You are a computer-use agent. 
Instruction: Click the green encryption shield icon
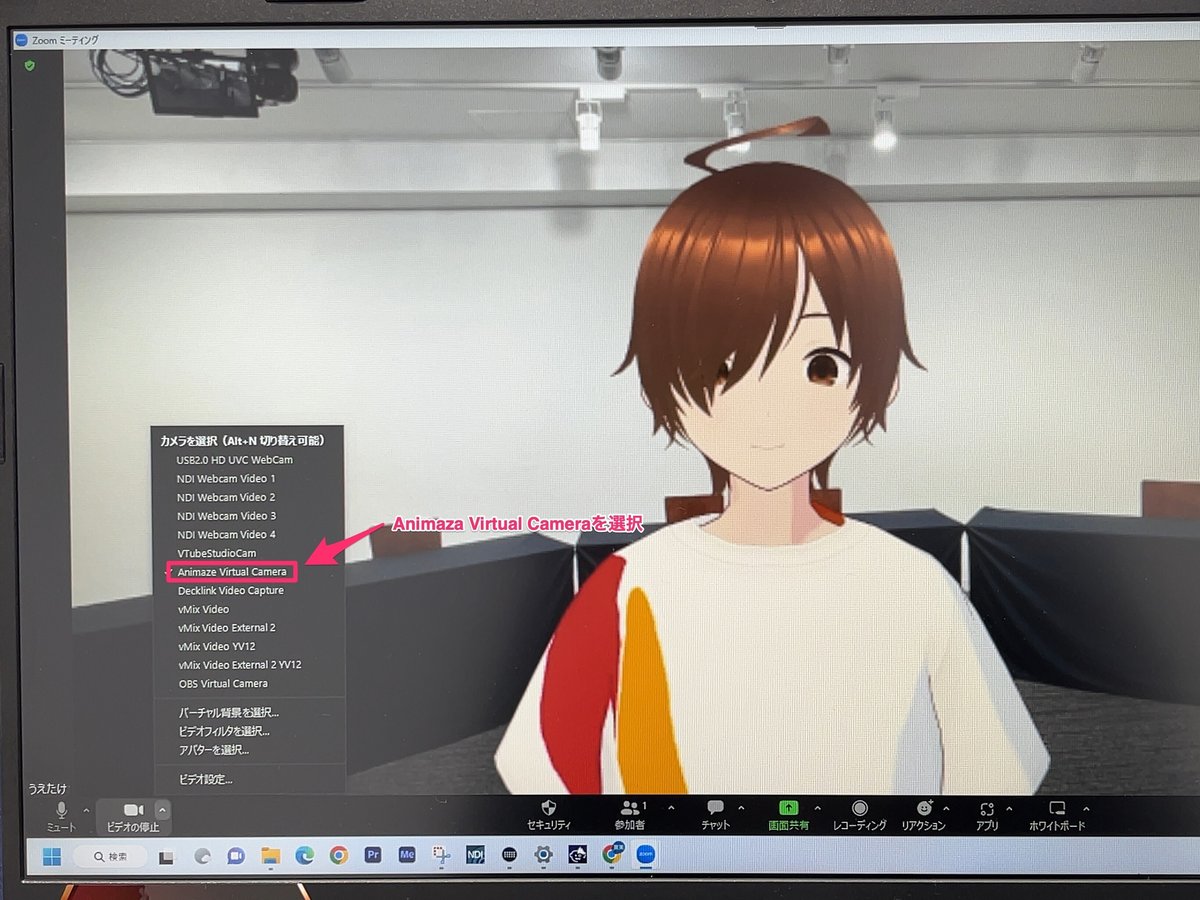30,65
